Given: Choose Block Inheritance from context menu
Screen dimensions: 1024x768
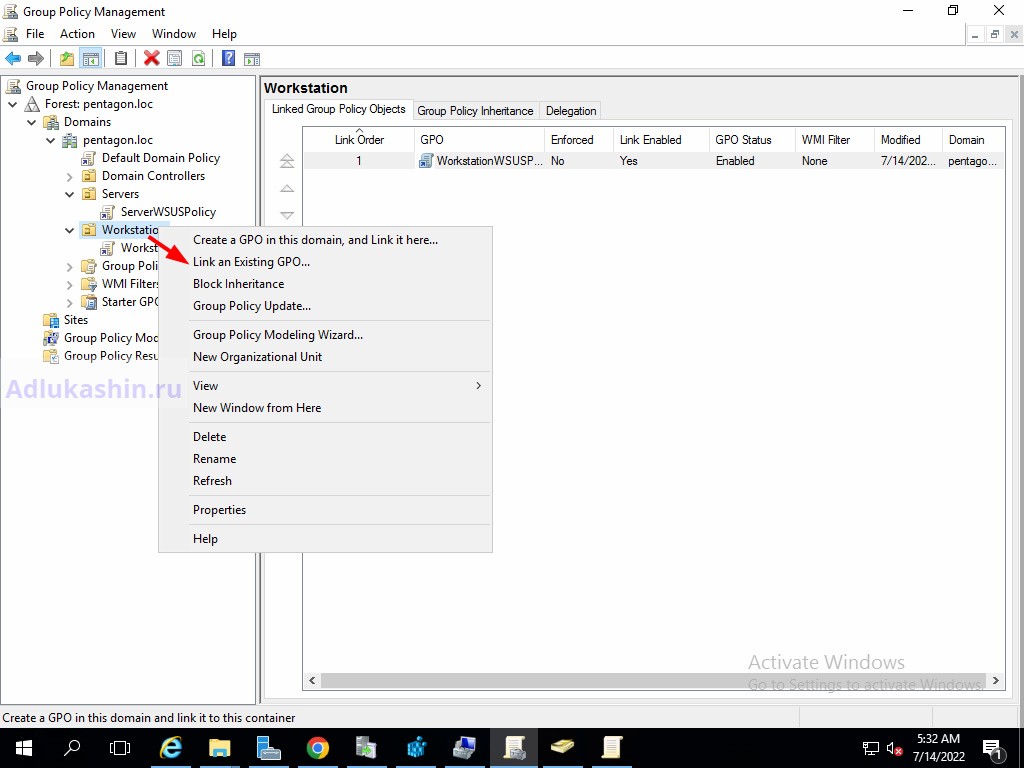Looking at the screenshot, I should point(238,284).
